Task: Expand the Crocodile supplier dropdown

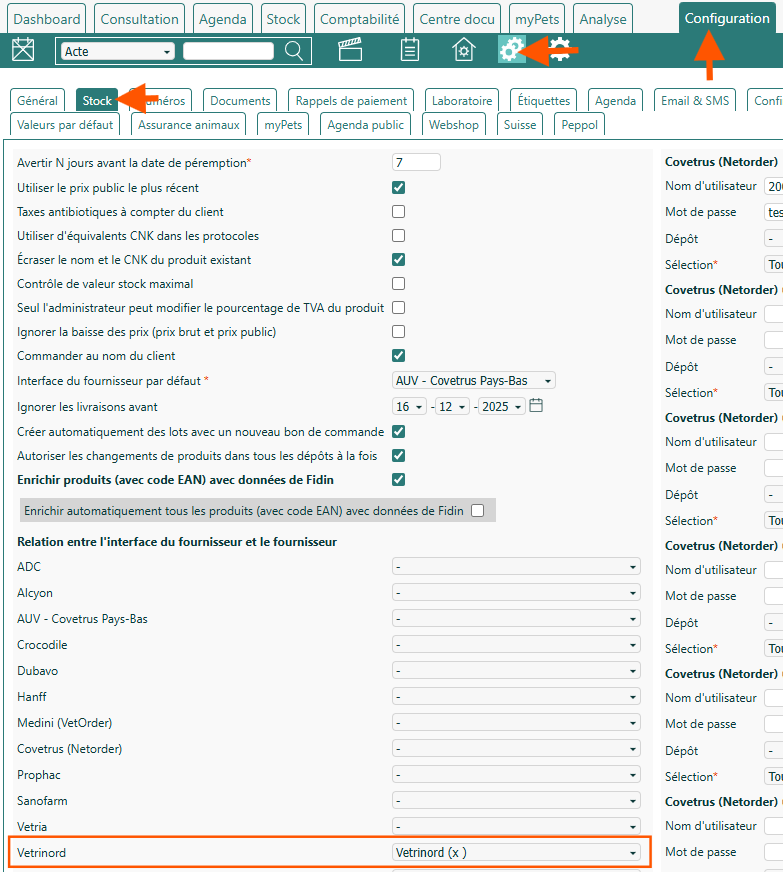Action: coord(516,645)
